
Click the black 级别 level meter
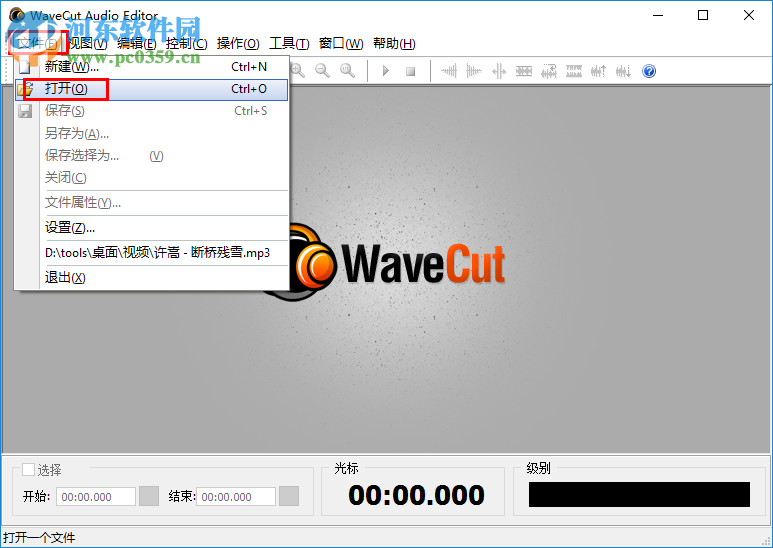[x=639, y=494]
